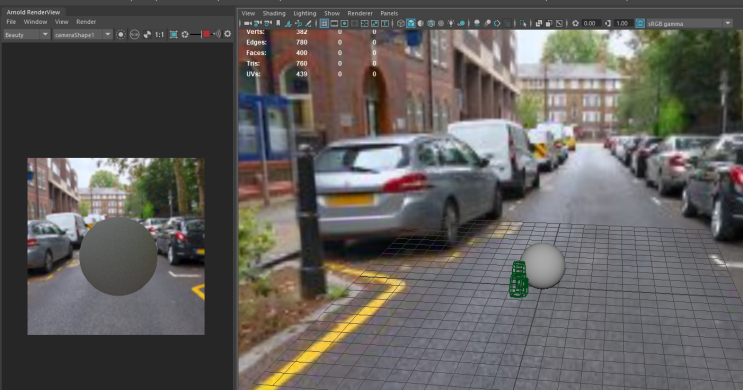
Task: Open the Renderer menu
Action: 360,13
